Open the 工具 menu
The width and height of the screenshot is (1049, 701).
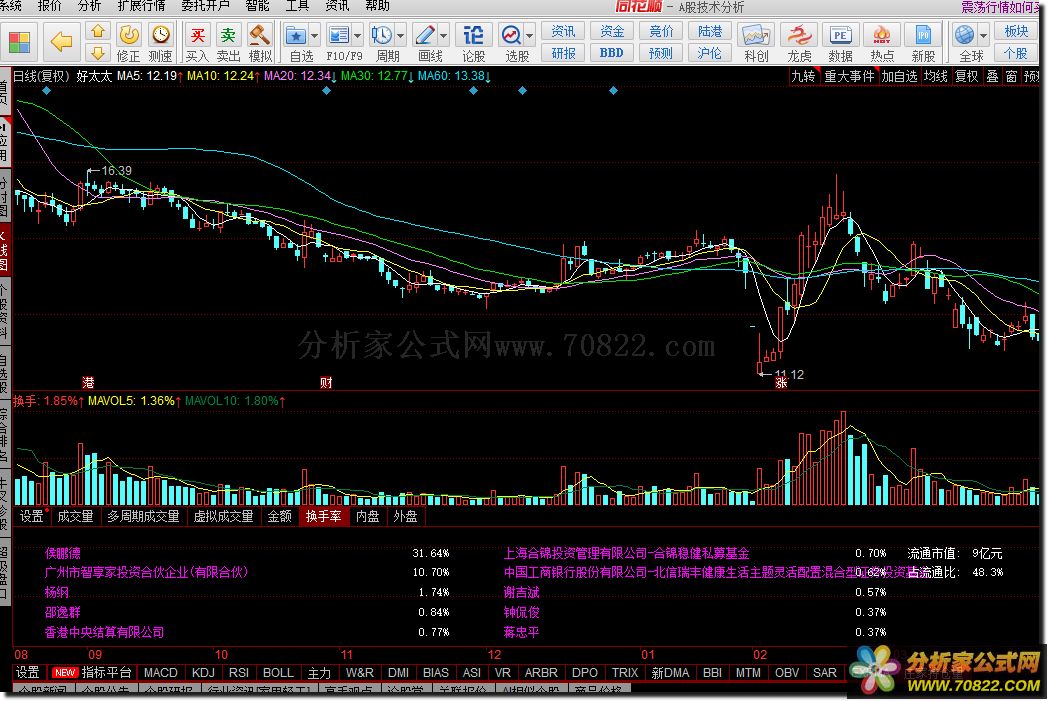tap(298, 6)
